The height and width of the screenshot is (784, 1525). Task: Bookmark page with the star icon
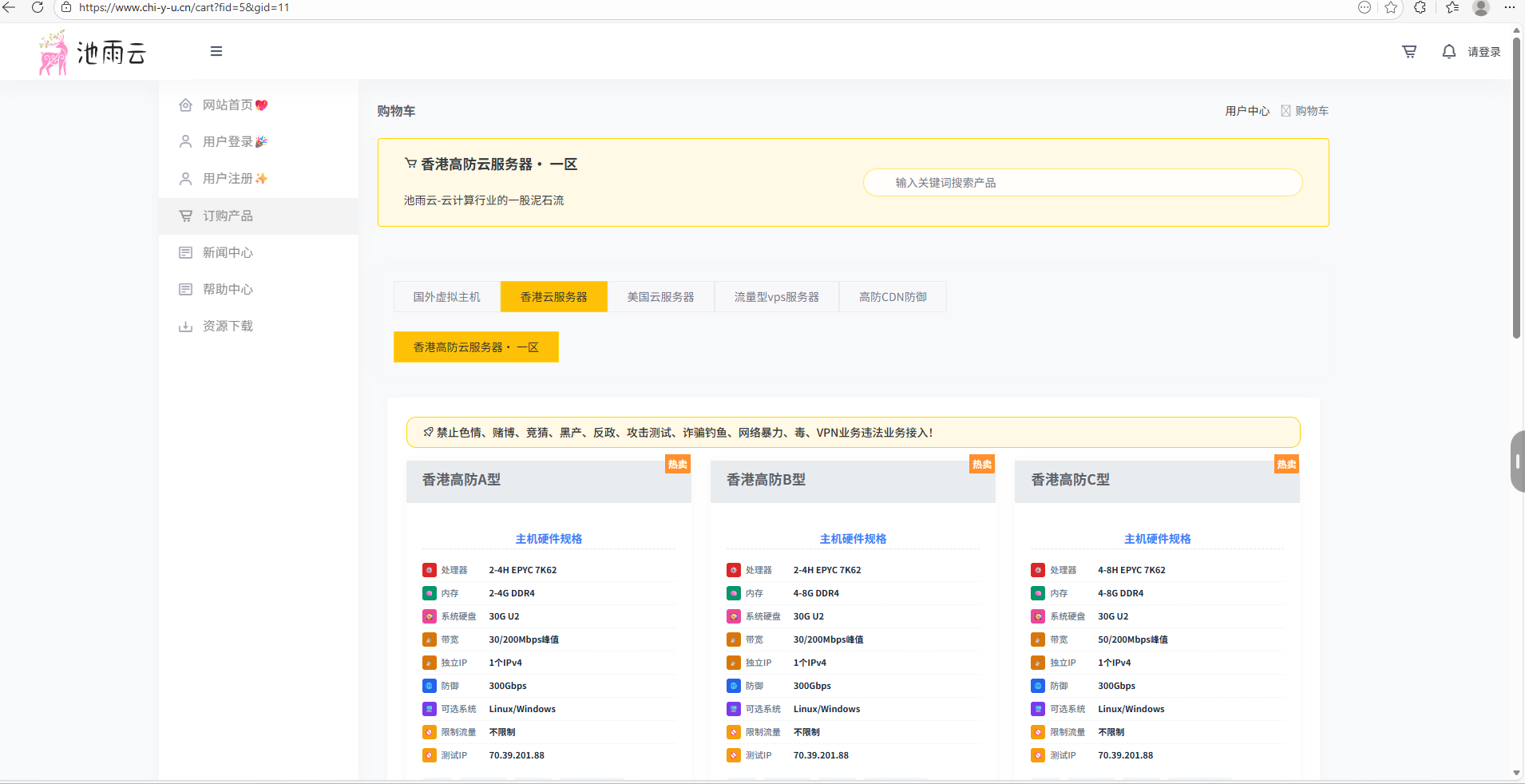coord(1391,7)
